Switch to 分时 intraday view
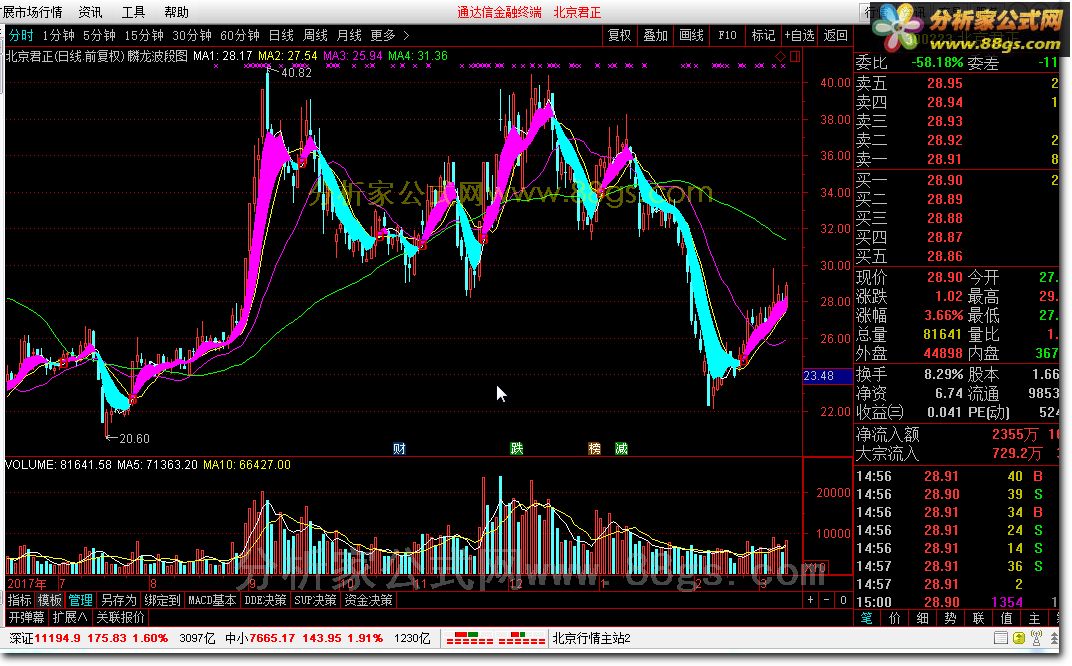Screen dimensions: 1072x666 click(21, 36)
